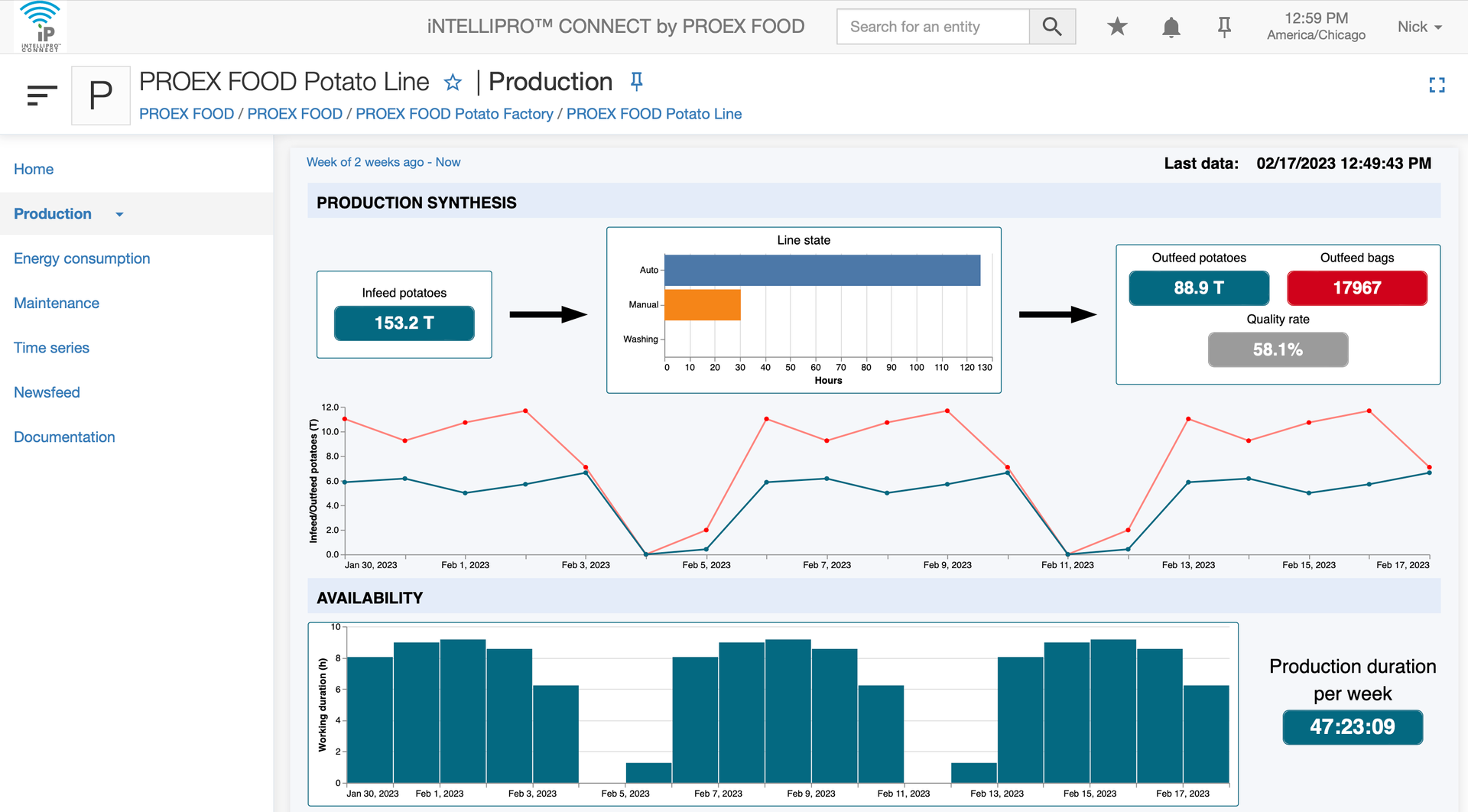Click the search magnifier button
Screen dimensions: 1468x812
click(x=1052, y=27)
